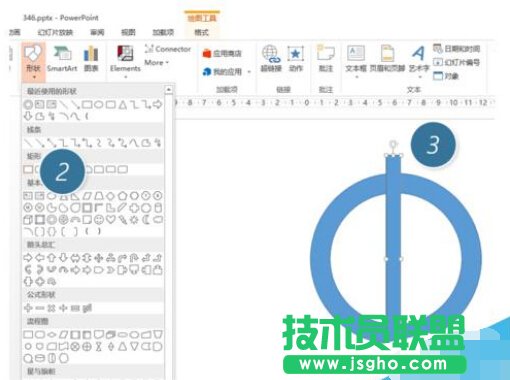Screen dimensions: 510x380
Task: Select the left-right double arrow
Action: (x=75, y=258)
